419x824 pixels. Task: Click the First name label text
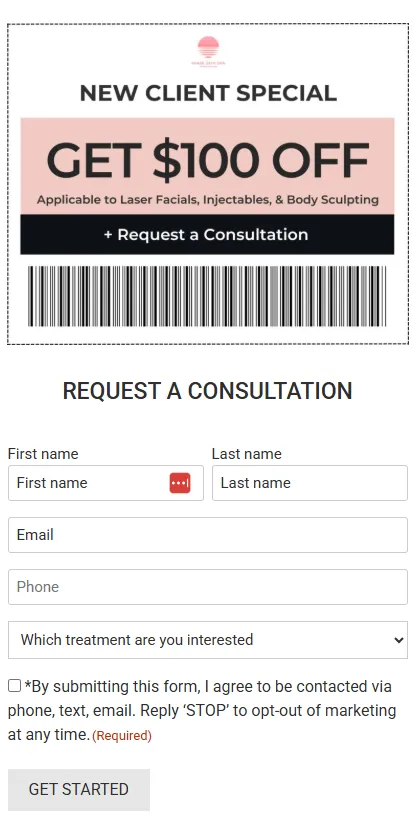pyautogui.click(x=43, y=454)
